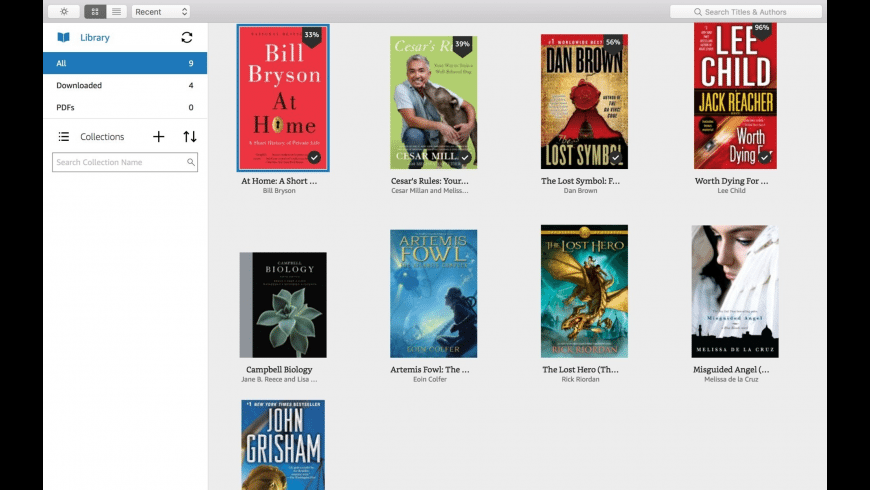Click the author name Dan Brown
This screenshot has width=870, height=490.
point(580,191)
